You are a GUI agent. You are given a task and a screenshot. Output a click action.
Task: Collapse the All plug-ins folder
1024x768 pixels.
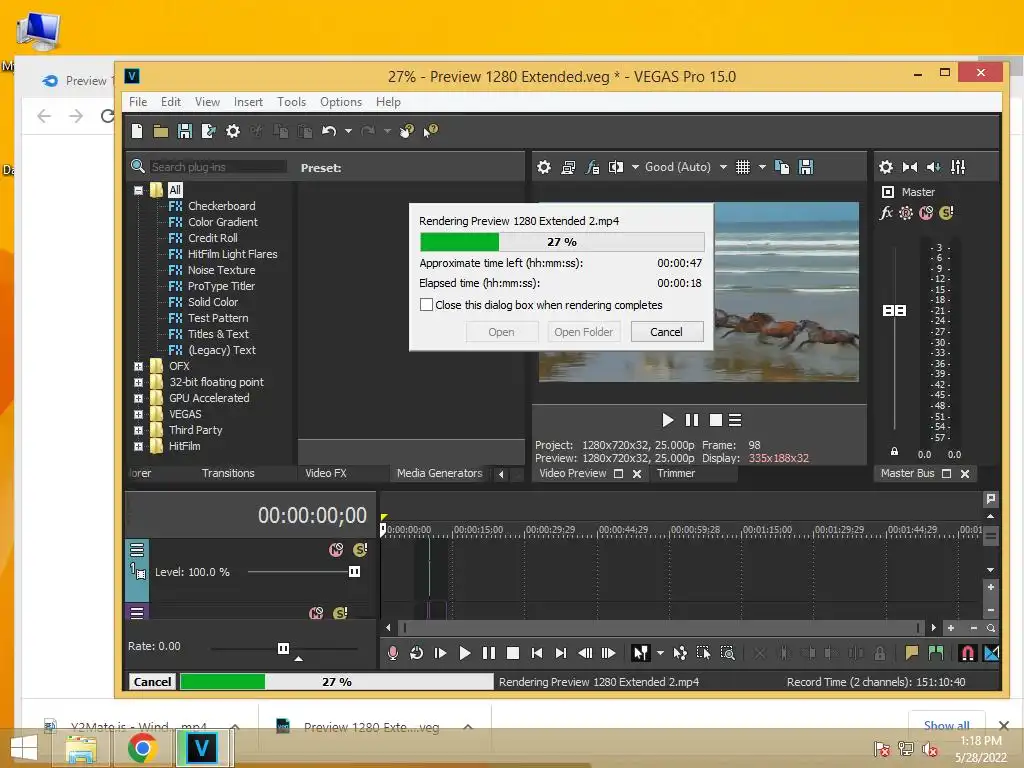[138, 191]
